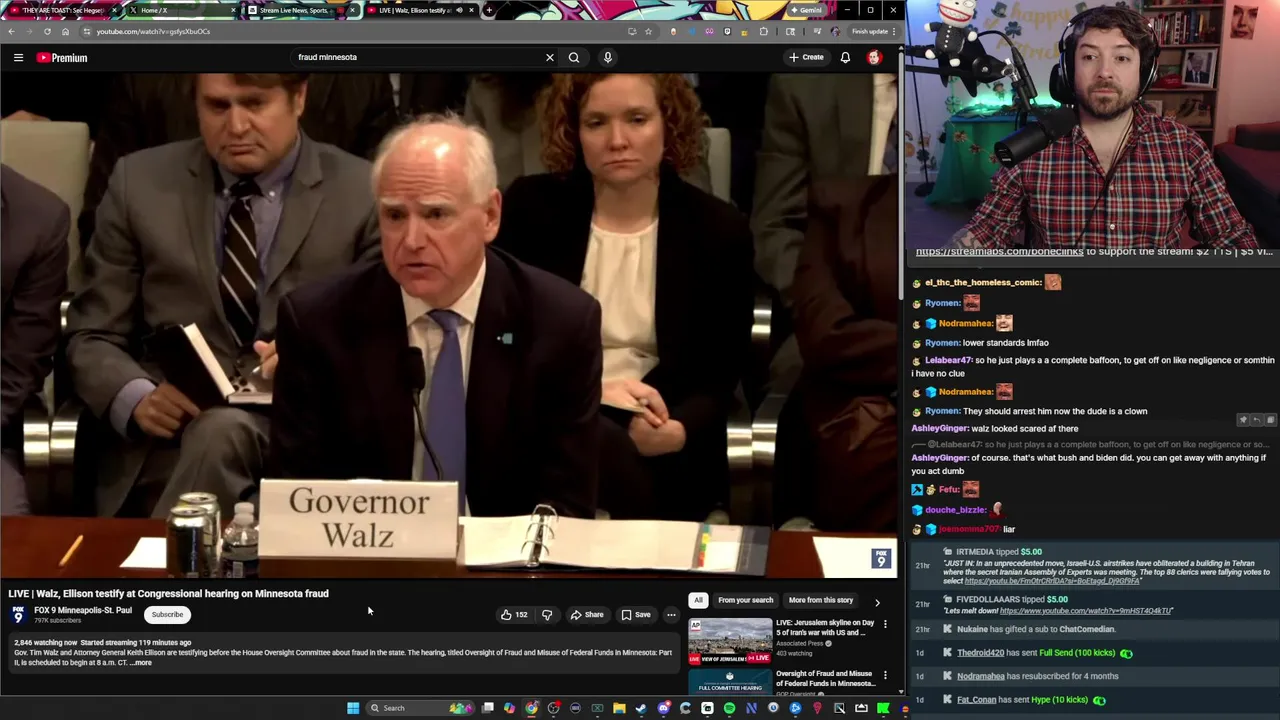Click 'Nodramahea has resubscribed for 4 months'

[1037, 676]
